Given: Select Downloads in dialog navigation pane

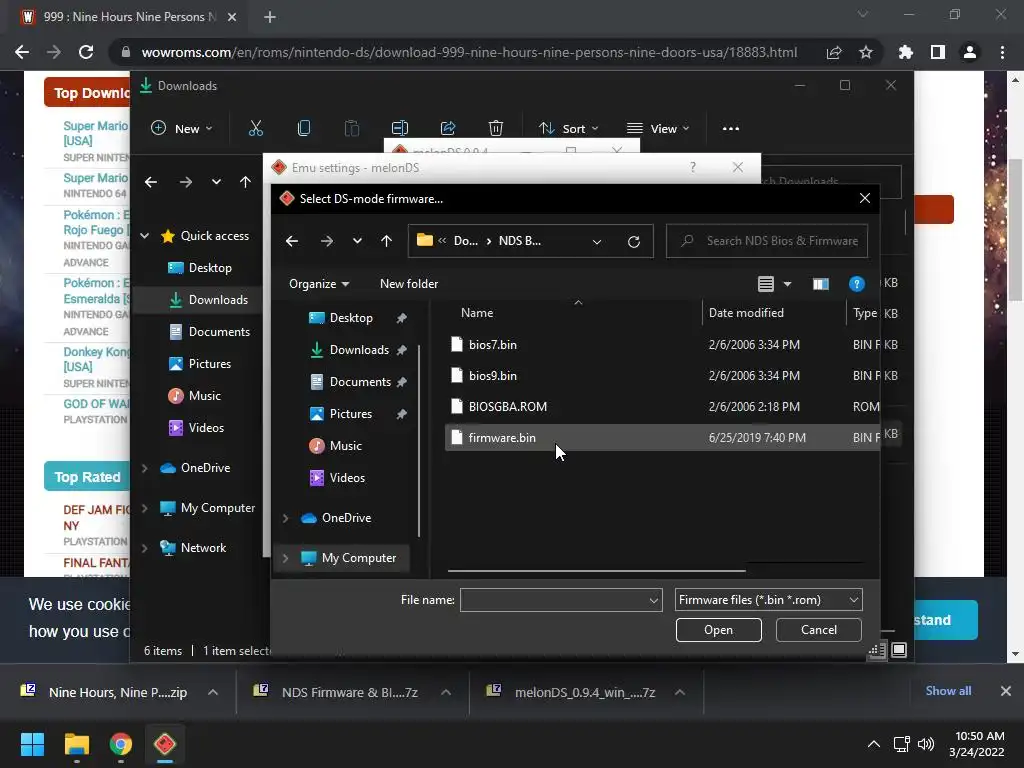Looking at the screenshot, I should click(359, 350).
